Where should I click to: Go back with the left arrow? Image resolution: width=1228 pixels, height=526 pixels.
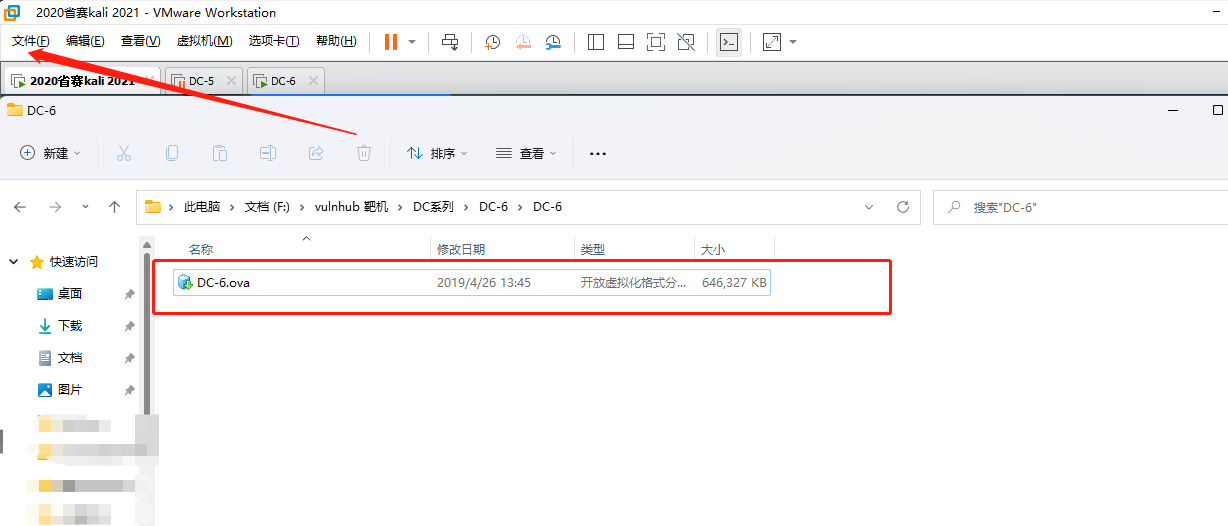pos(20,207)
